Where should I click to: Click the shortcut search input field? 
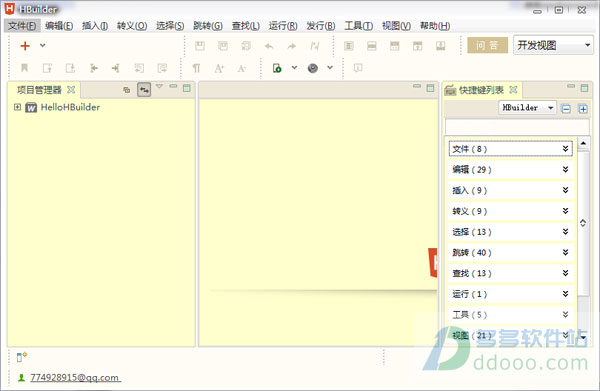click(517, 126)
